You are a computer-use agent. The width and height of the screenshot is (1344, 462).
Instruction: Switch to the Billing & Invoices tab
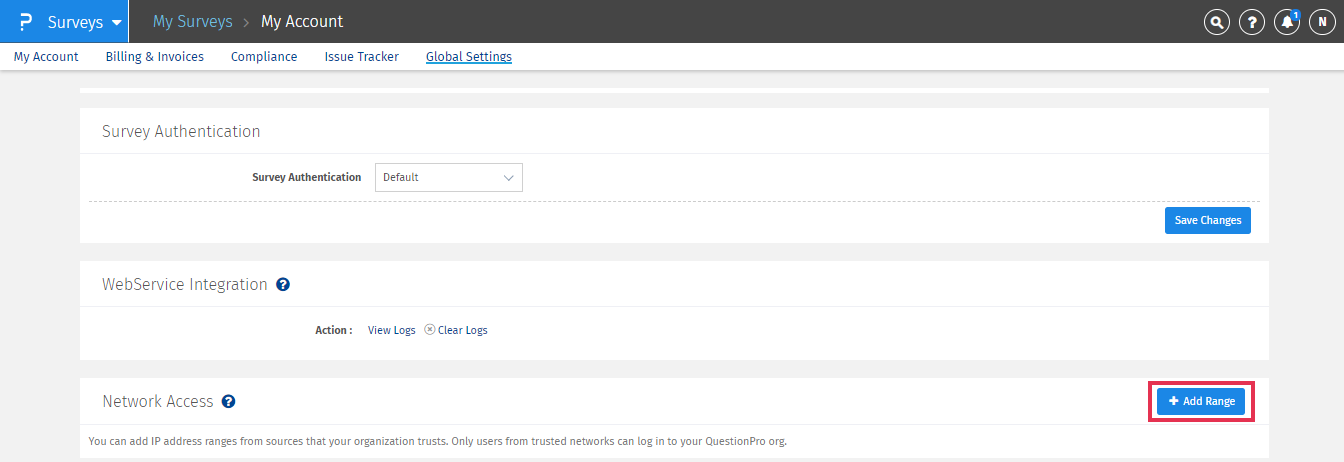pyautogui.click(x=155, y=57)
